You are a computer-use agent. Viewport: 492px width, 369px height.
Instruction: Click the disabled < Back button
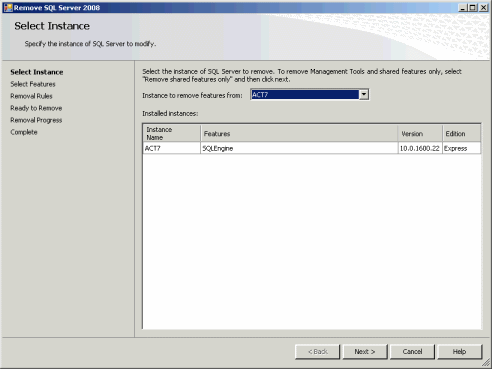click(x=317, y=352)
